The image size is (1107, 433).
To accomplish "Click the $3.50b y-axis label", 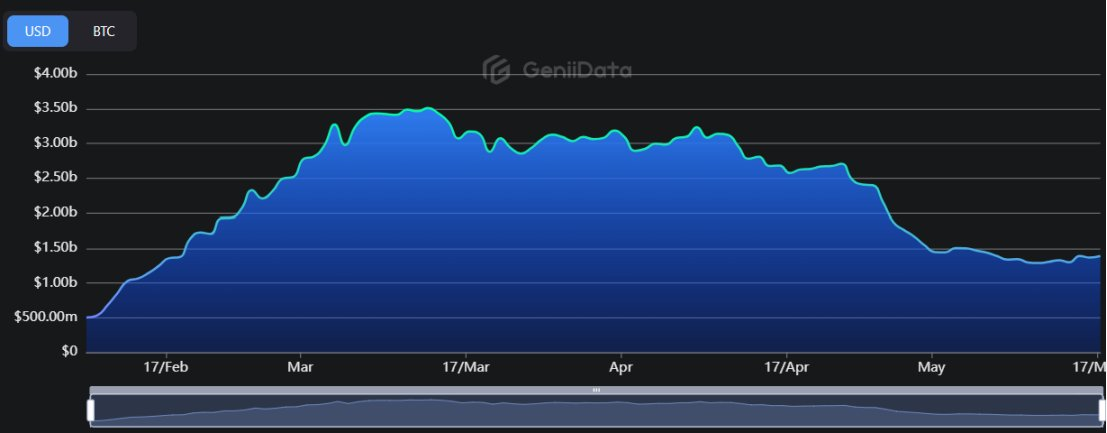I will click(56, 109).
